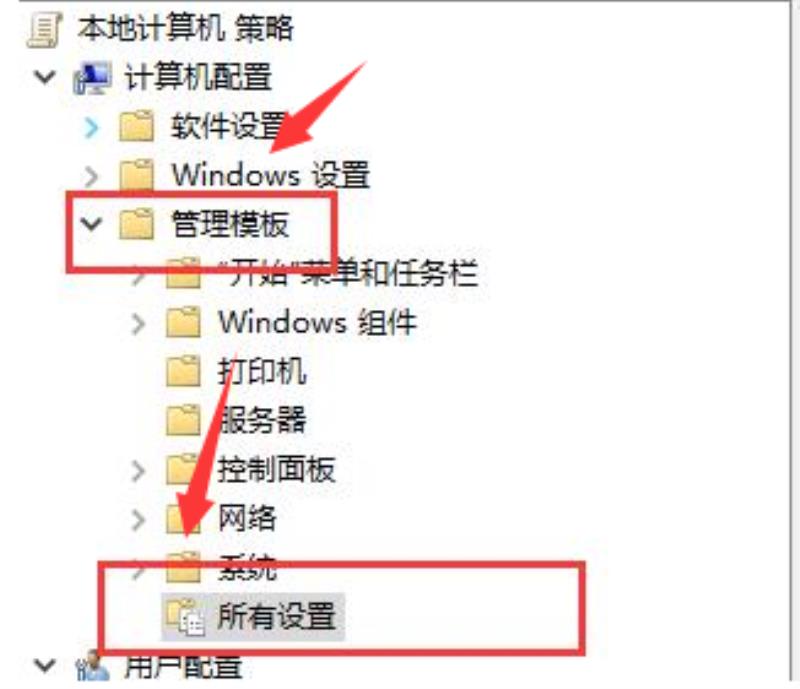
Task: Expand the 网络 node arrow
Action: click(x=138, y=520)
